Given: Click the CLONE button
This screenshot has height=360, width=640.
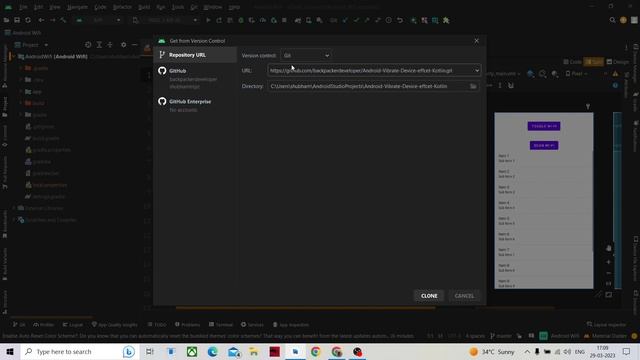Looking at the screenshot, I should [x=429, y=296].
